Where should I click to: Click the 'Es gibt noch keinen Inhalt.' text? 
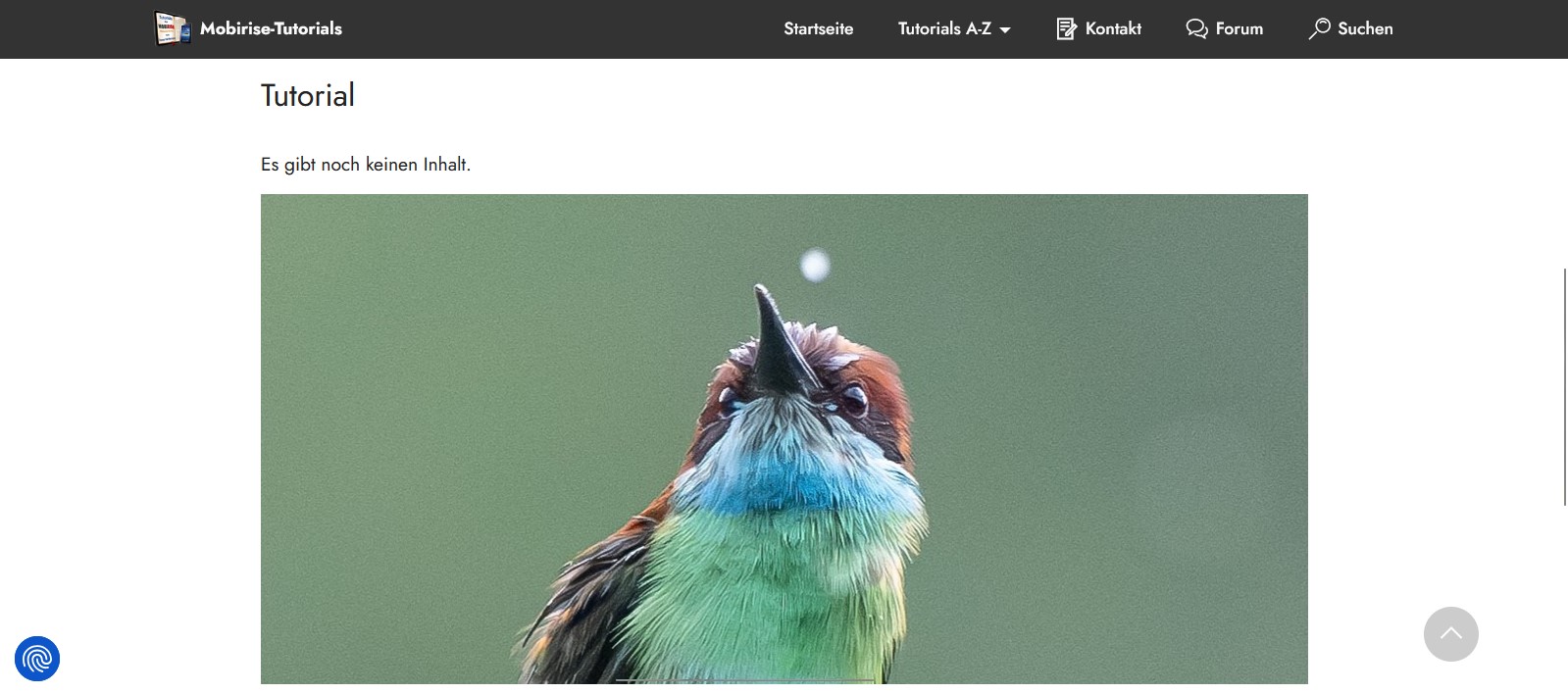(x=366, y=165)
